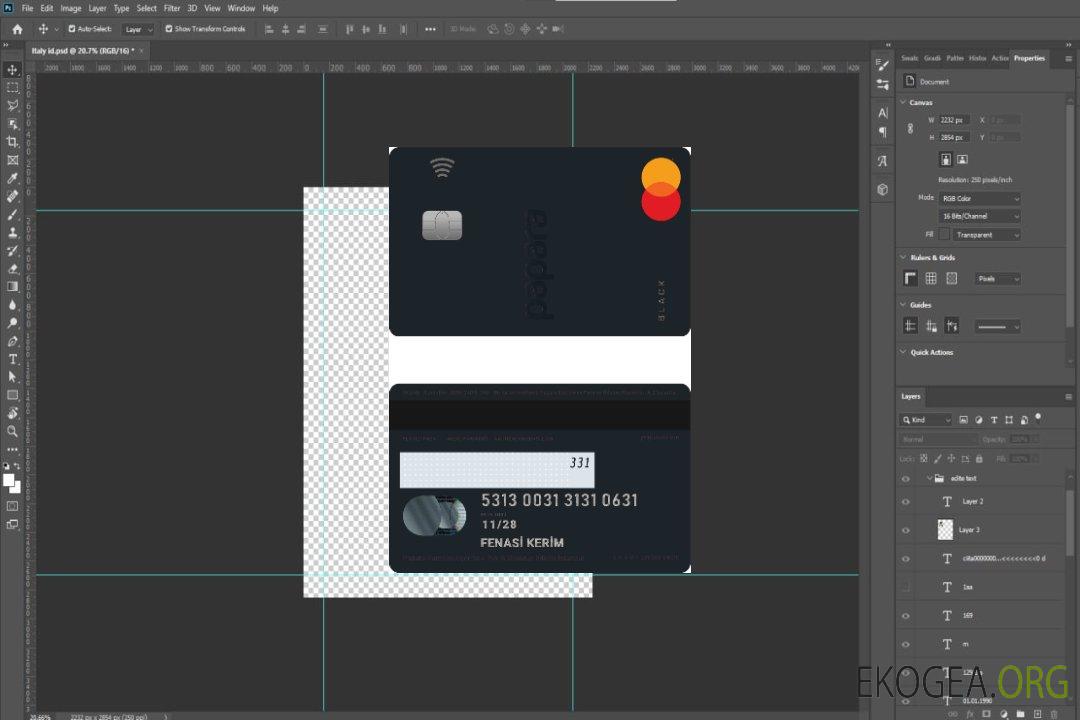The height and width of the screenshot is (720, 1080).
Task: Select the Frame tool
Action: pyautogui.click(x=12, y=160)
